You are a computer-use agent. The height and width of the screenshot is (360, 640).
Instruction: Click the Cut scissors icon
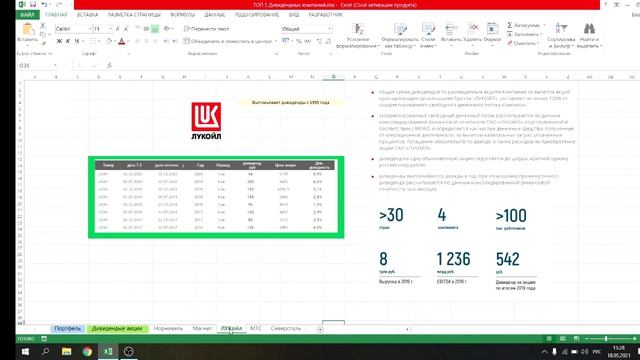(x=43, y=26)
